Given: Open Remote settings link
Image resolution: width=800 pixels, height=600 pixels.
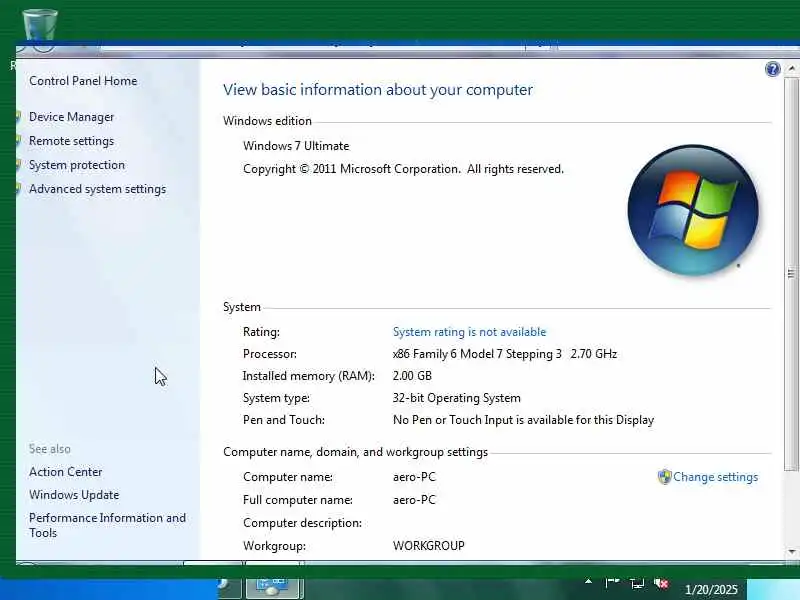Looking at the screenshot, I should [x=71, y=141].
